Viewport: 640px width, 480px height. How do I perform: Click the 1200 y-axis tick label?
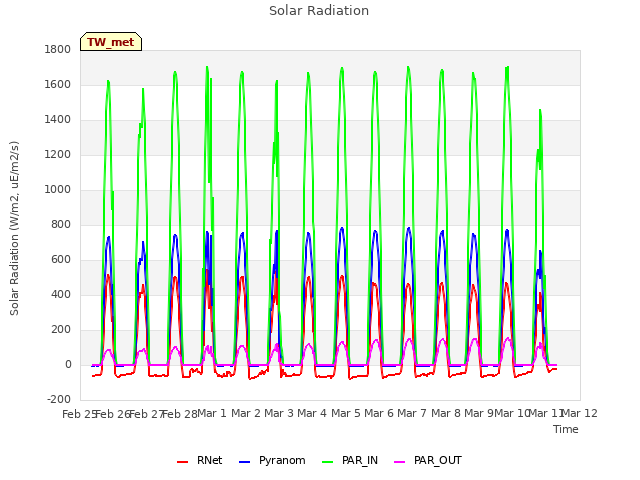point(58,155)
